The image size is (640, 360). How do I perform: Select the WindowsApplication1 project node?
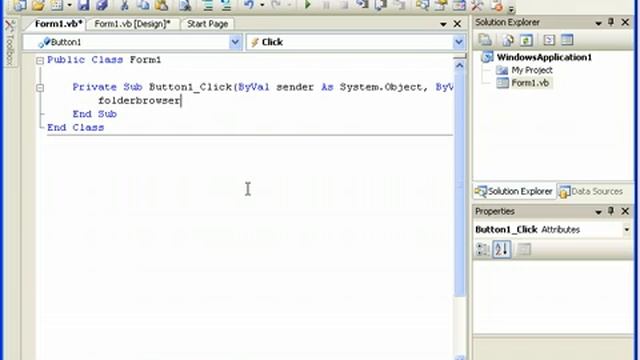pos(544,57)
